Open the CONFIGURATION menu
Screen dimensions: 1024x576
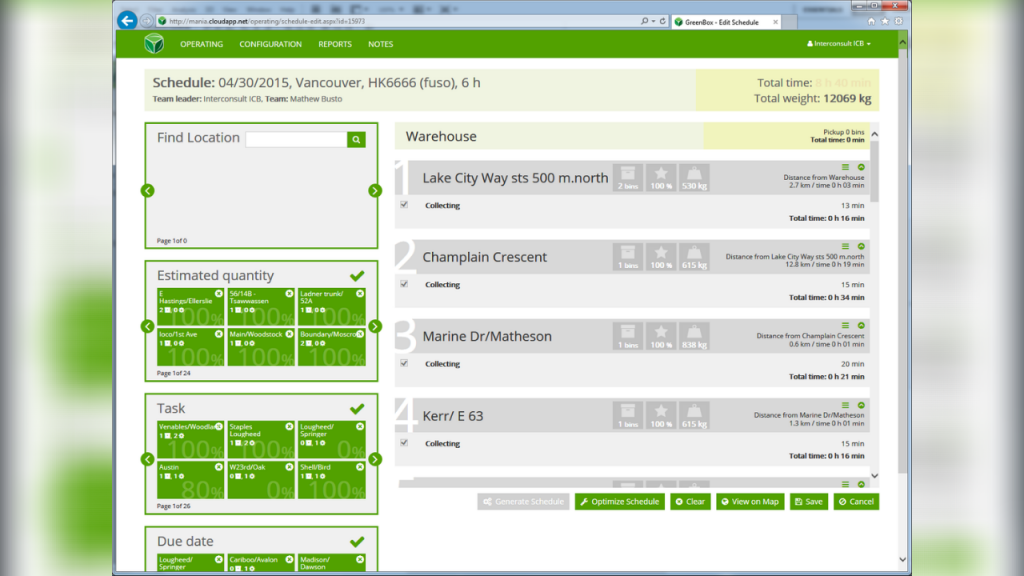click(270, 44)
